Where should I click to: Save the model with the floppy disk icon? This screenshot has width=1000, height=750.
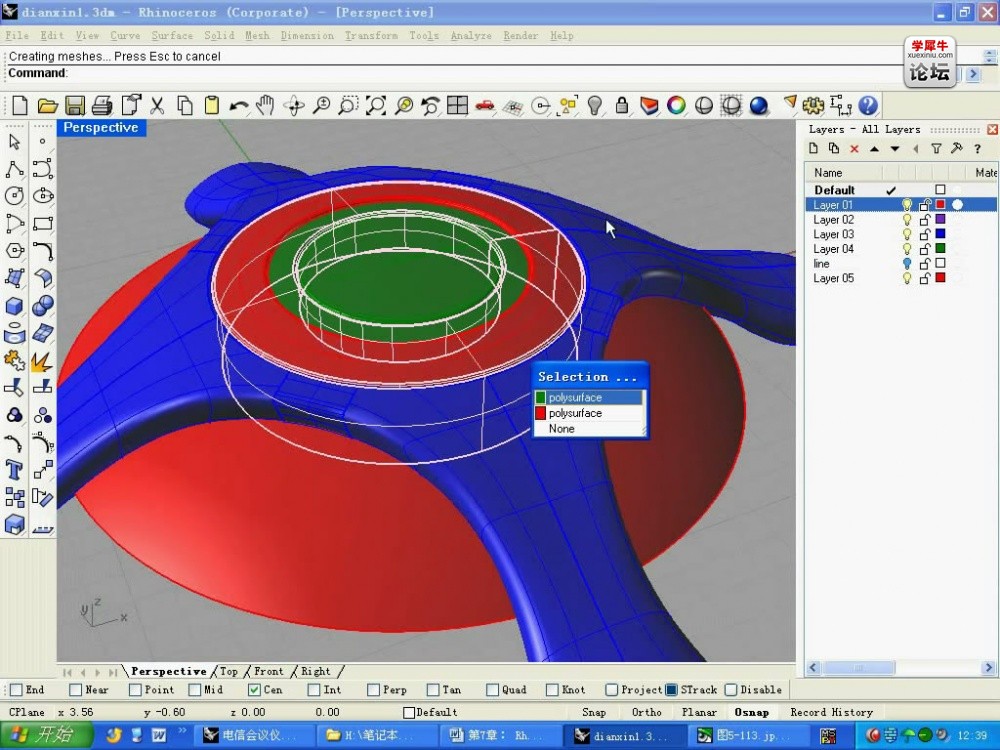(75, 105)
